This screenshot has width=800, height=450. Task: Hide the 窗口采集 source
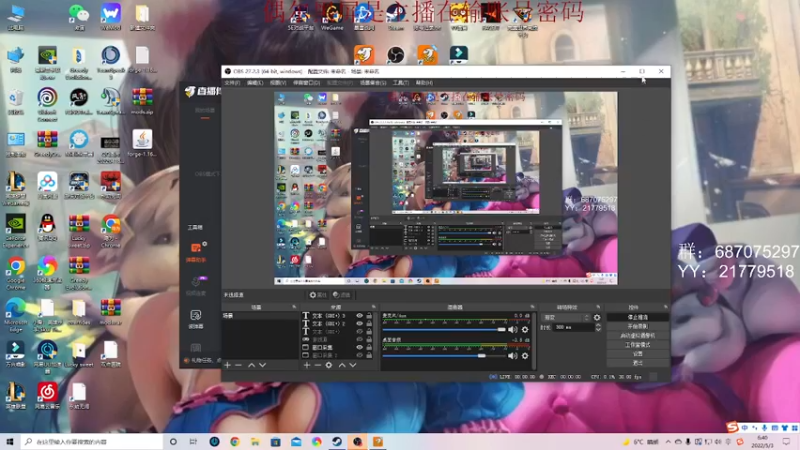pyautogui.click(x=360, y=347)
